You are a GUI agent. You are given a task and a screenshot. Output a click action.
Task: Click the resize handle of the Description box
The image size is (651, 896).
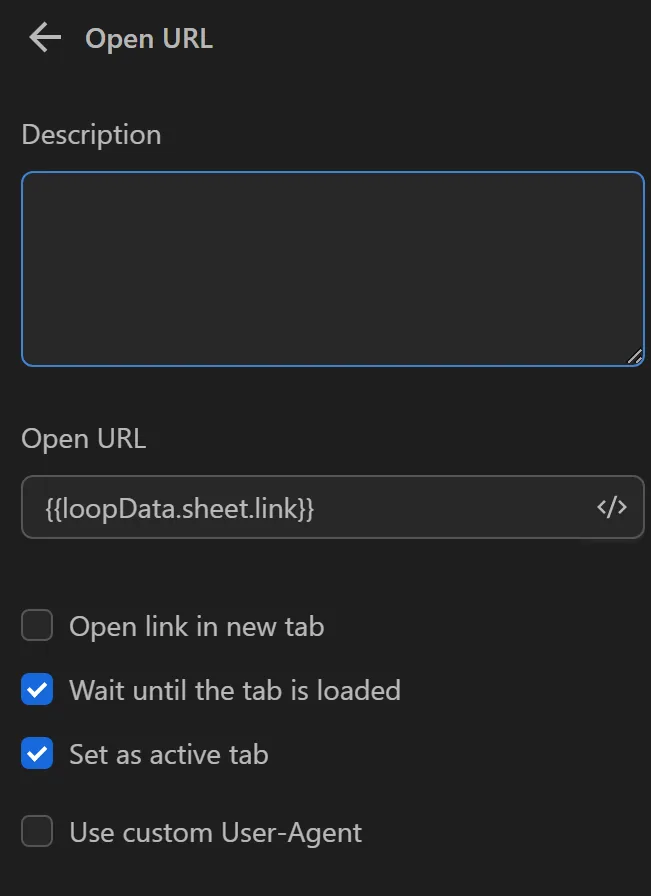pos(636,355)
